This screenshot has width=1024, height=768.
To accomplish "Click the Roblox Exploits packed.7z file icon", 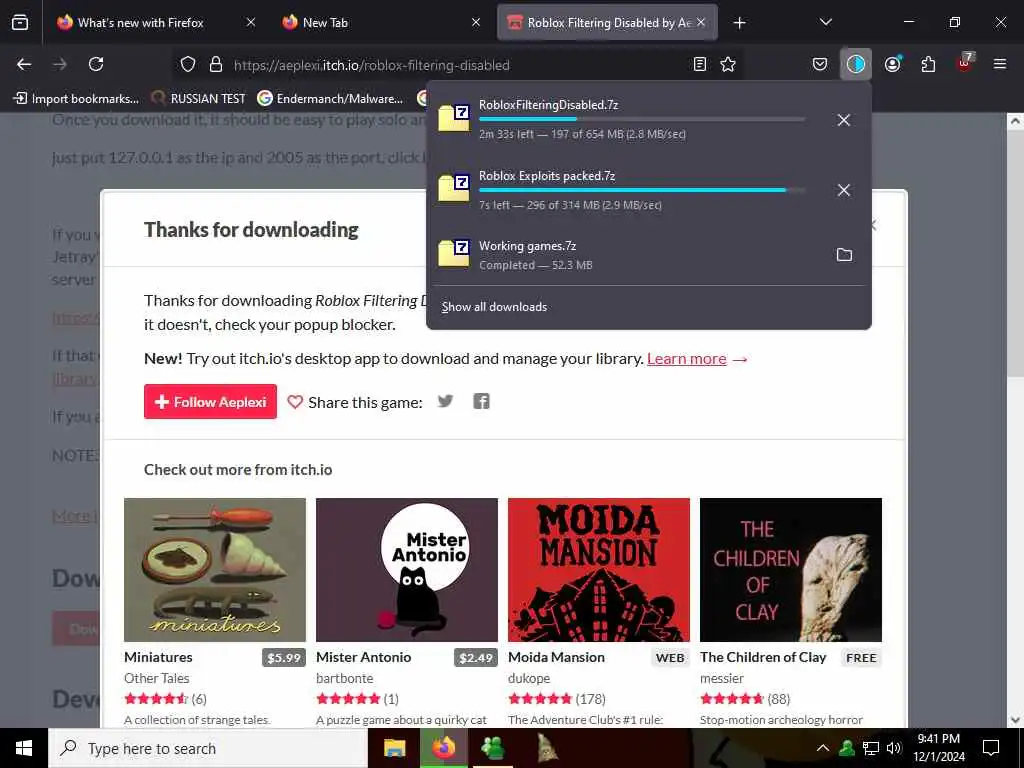I will (x=454, y=189).
